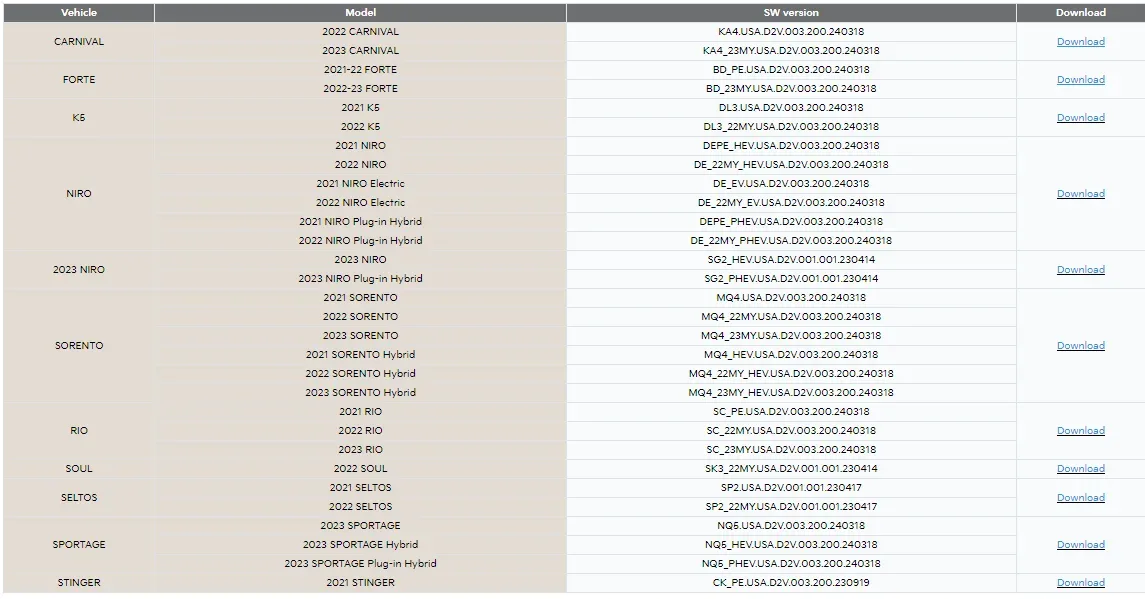
Task: Open the RIO Download link
Action: pos(1080,431)
